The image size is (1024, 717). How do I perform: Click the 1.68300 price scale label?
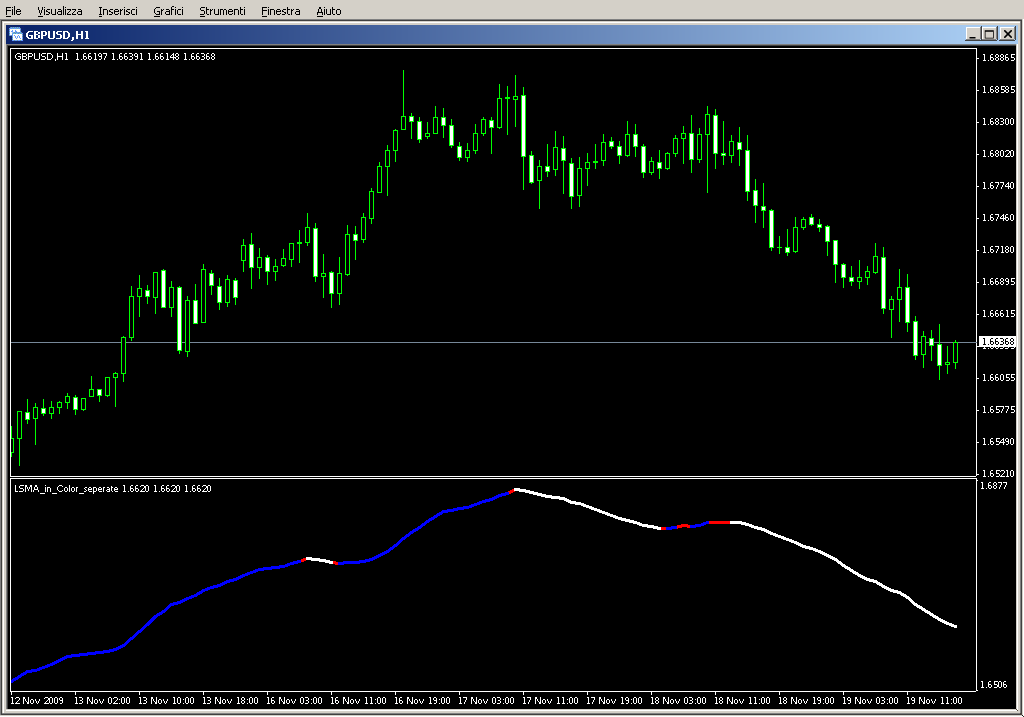[x=999, y=121]
